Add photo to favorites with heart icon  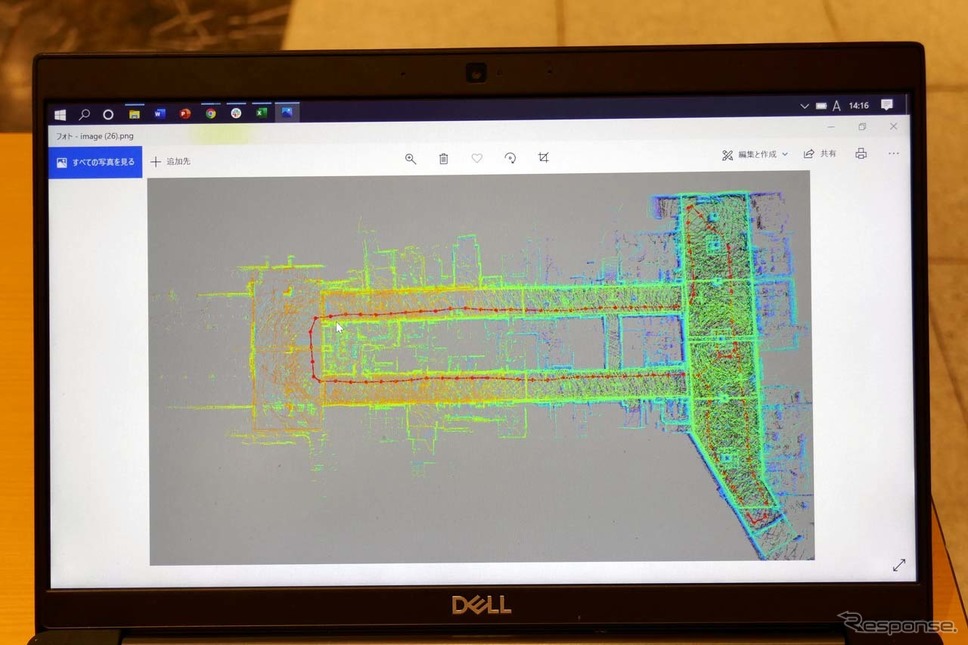477,158
